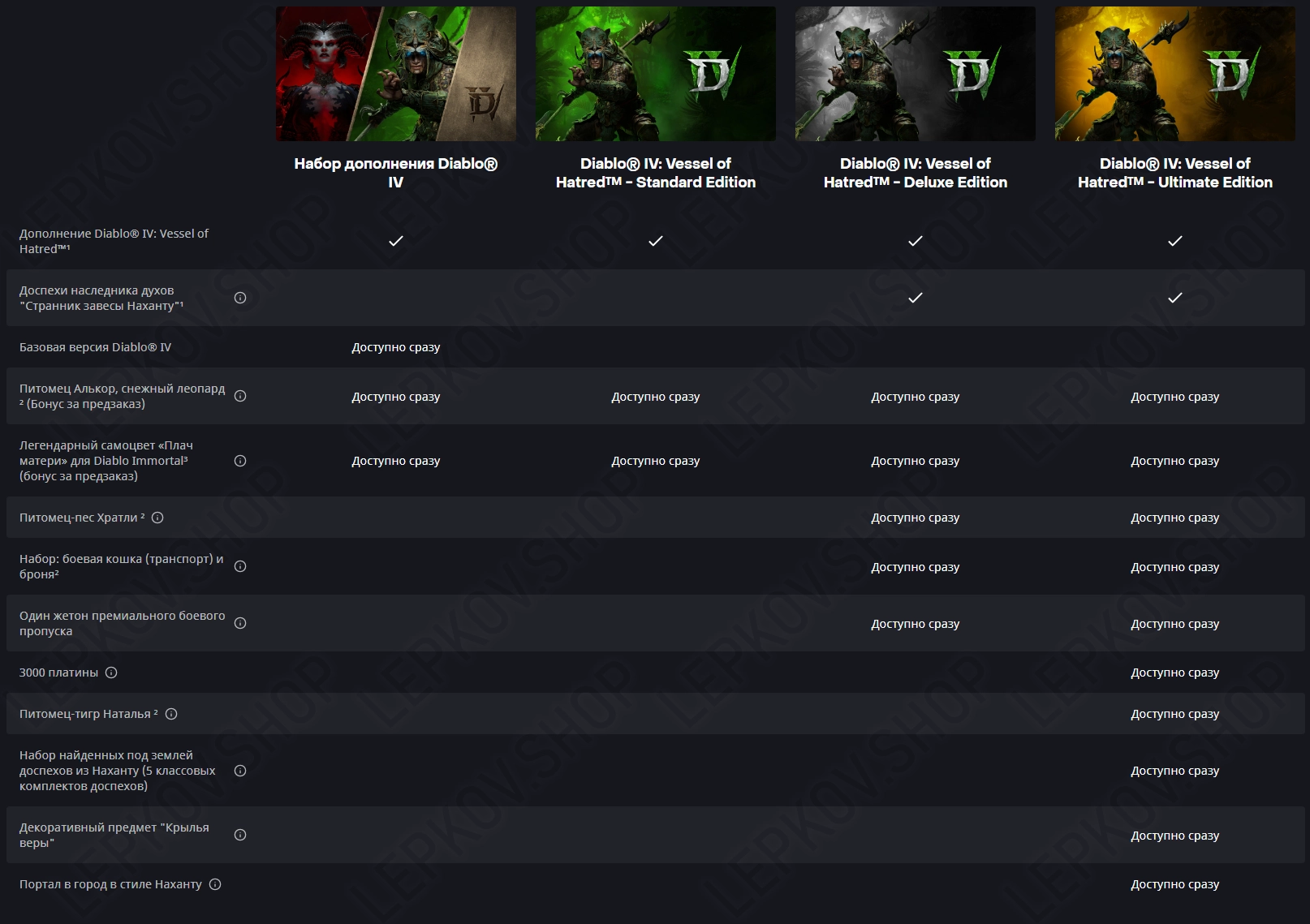
Task: Click the 3000 платины label
Action: (x=58, y=673)
